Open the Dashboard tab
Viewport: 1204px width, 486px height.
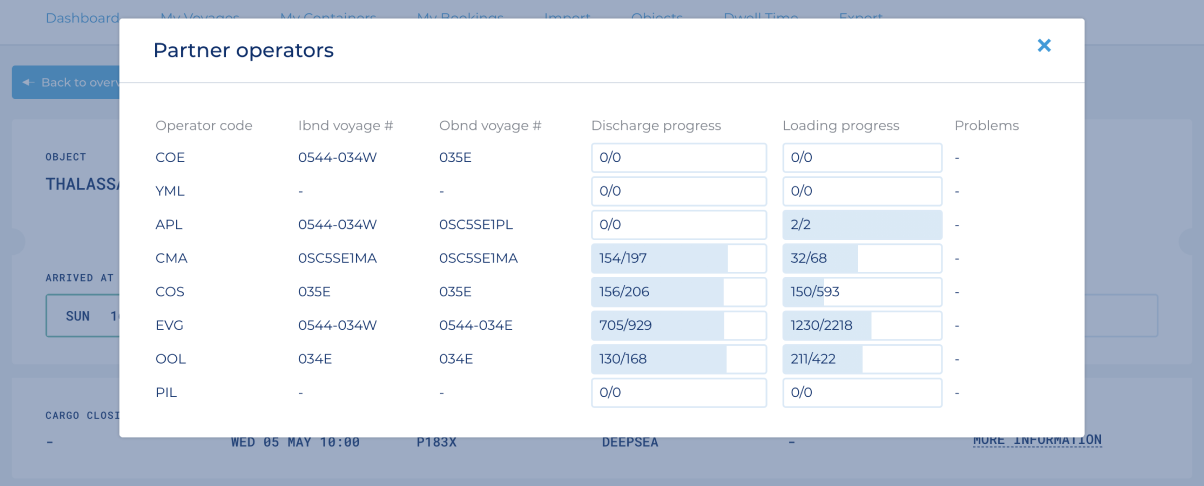(82, 18)
